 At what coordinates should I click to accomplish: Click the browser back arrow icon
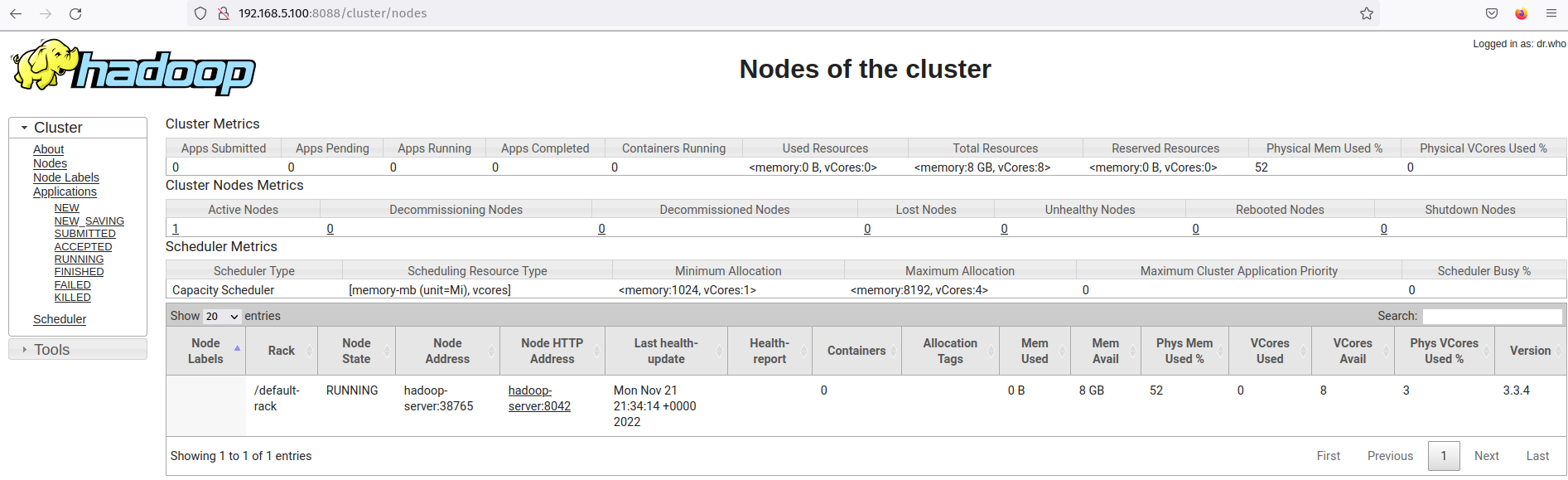click(x=16, y=13)
